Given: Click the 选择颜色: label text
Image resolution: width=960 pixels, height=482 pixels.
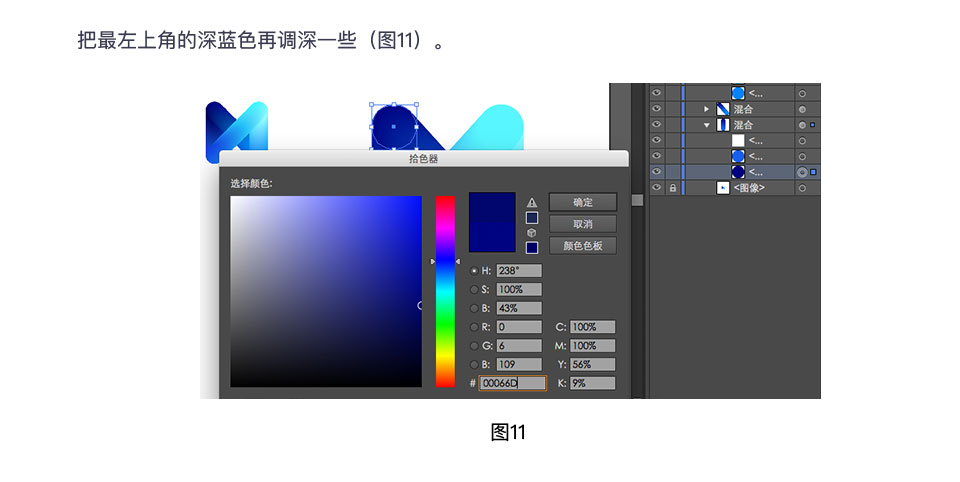Looking at the screenshot, I should point(252,184).
